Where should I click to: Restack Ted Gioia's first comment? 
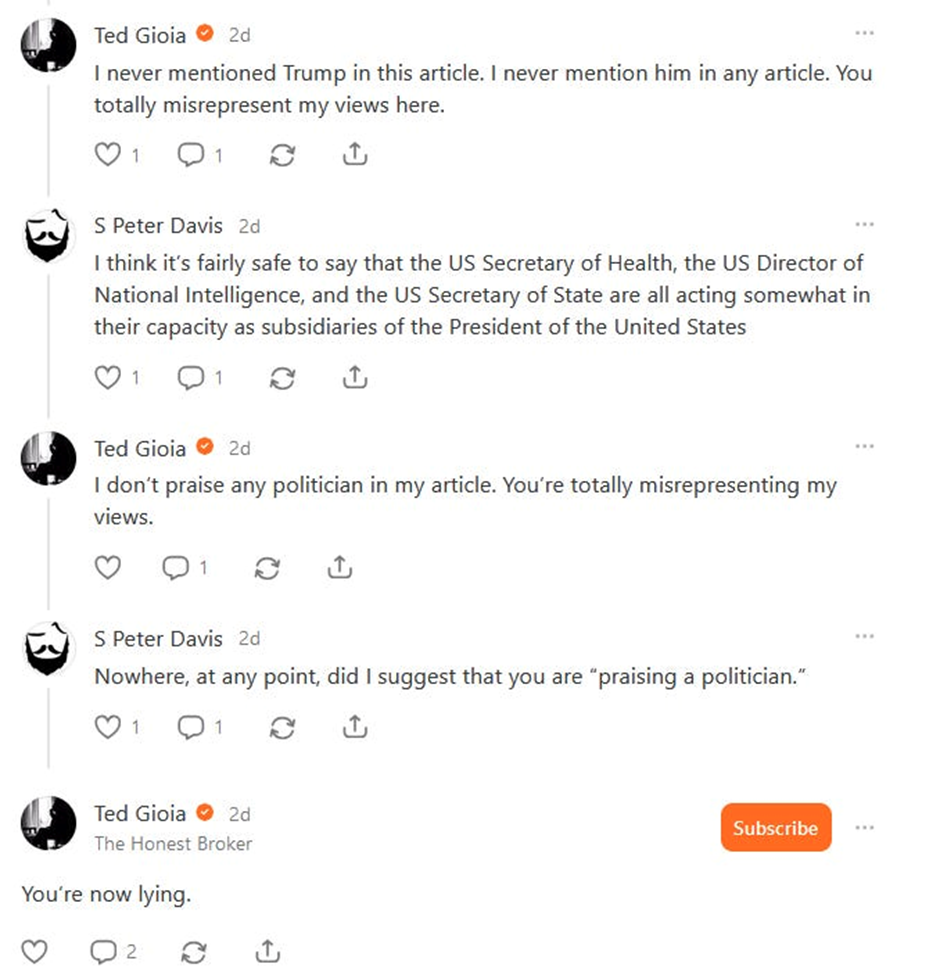pos(283,155)
